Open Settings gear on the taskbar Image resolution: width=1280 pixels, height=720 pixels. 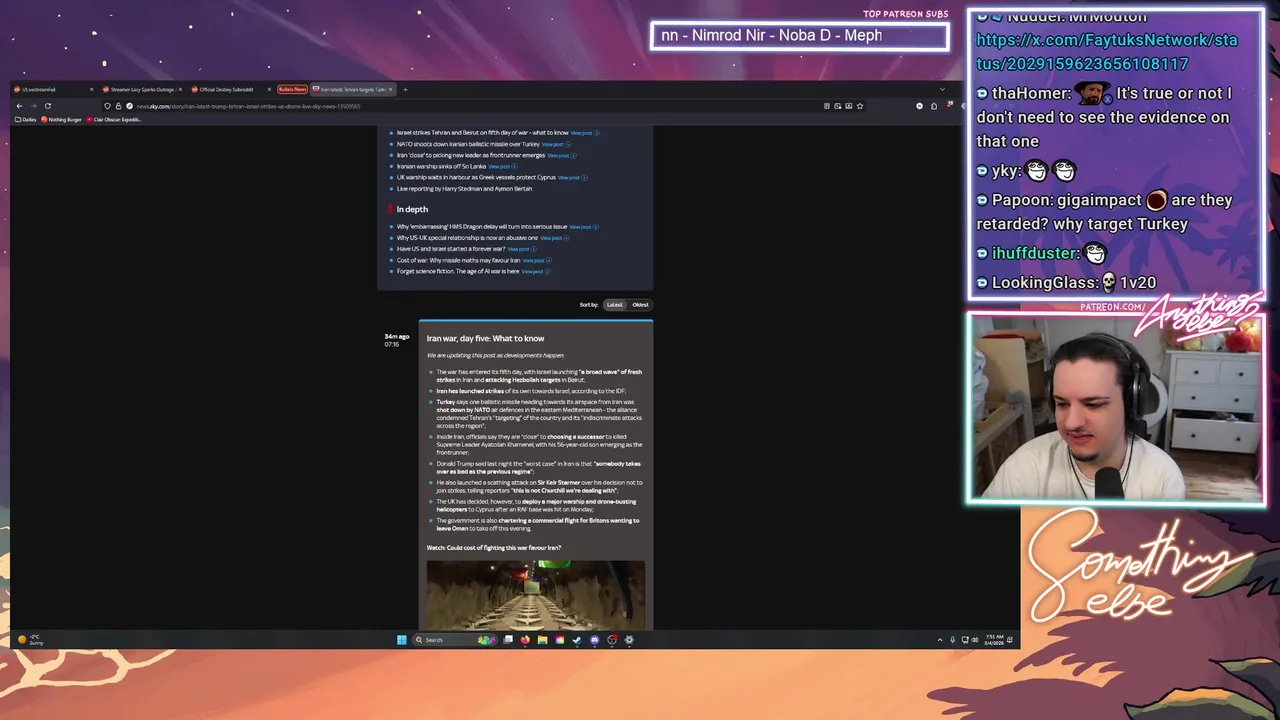629,640
